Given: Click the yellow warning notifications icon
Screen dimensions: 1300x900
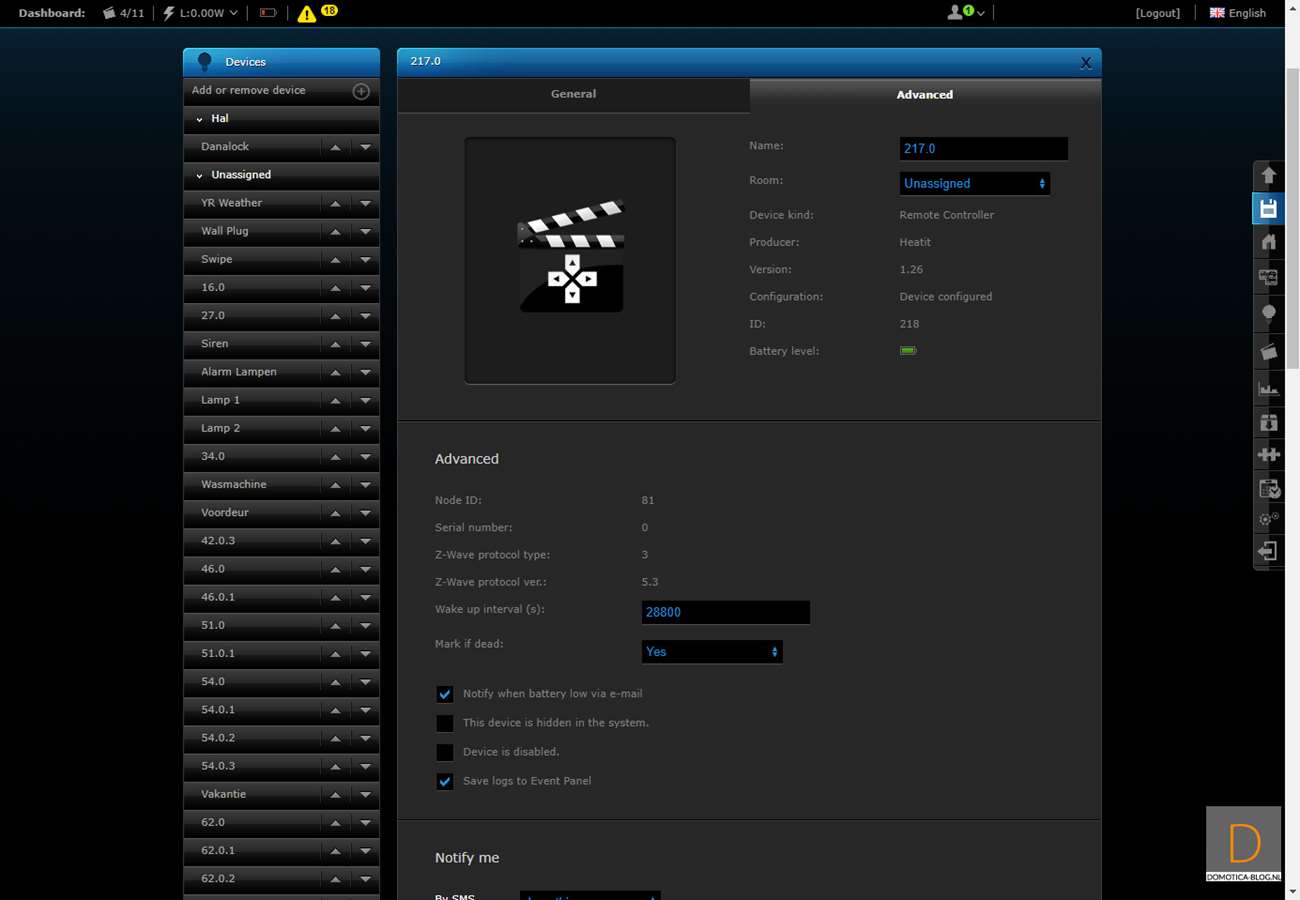Looking at the screenshot, I should tap(307, 14).
